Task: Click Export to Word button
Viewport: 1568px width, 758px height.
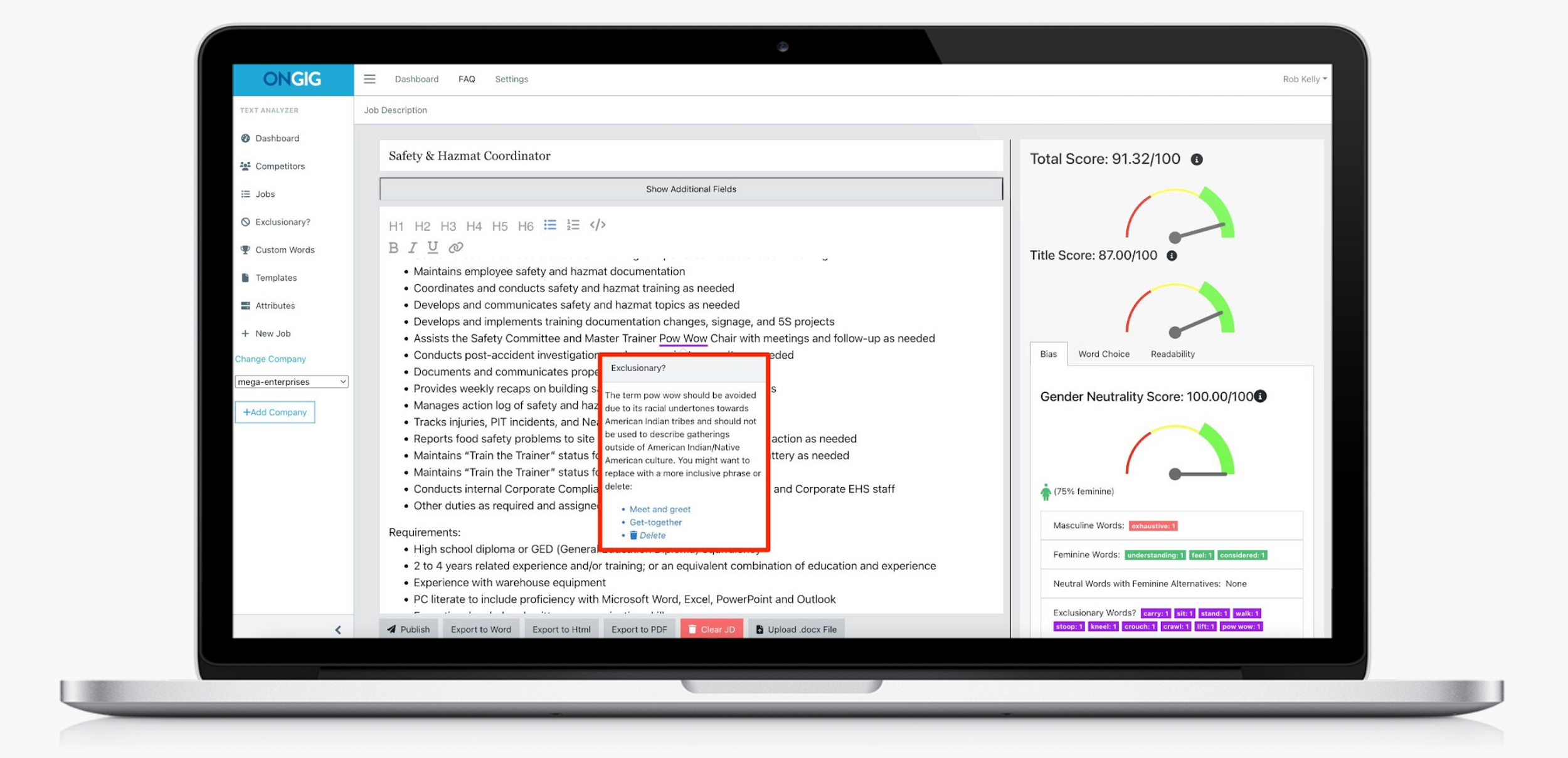Action: pos(482,628)
